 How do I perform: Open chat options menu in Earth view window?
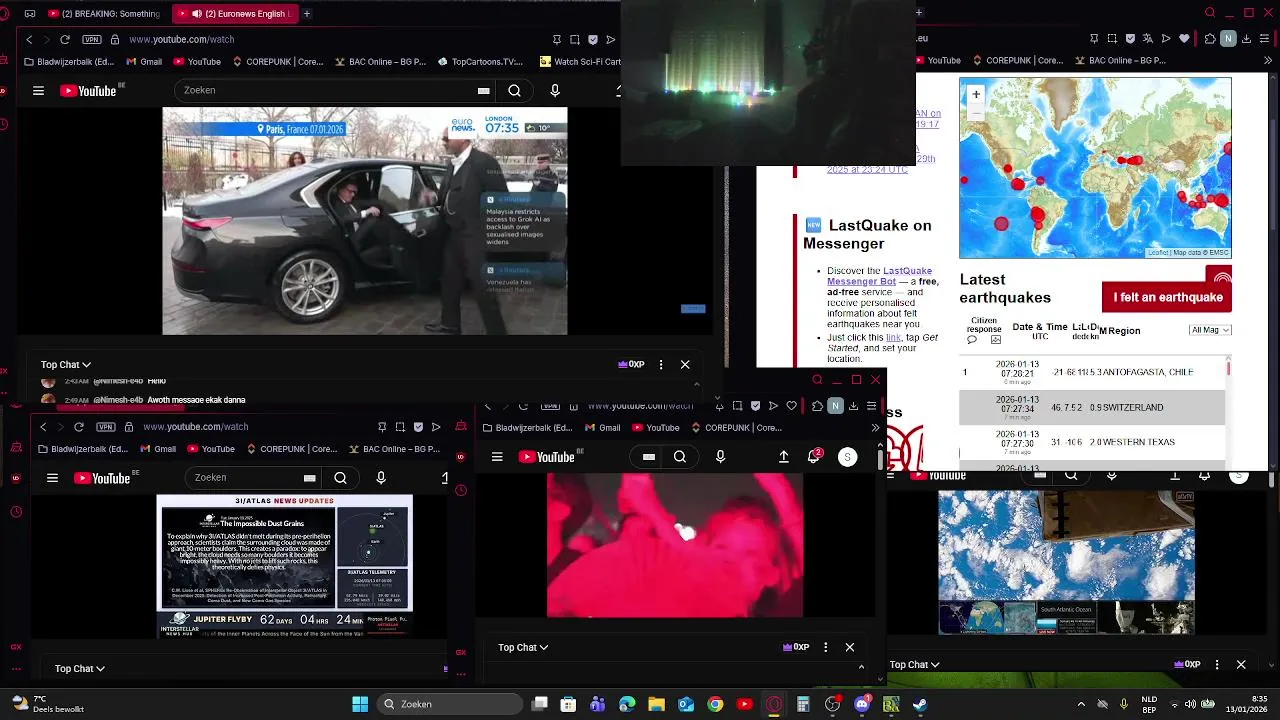pyautogui.click(x=1217, y=665)
